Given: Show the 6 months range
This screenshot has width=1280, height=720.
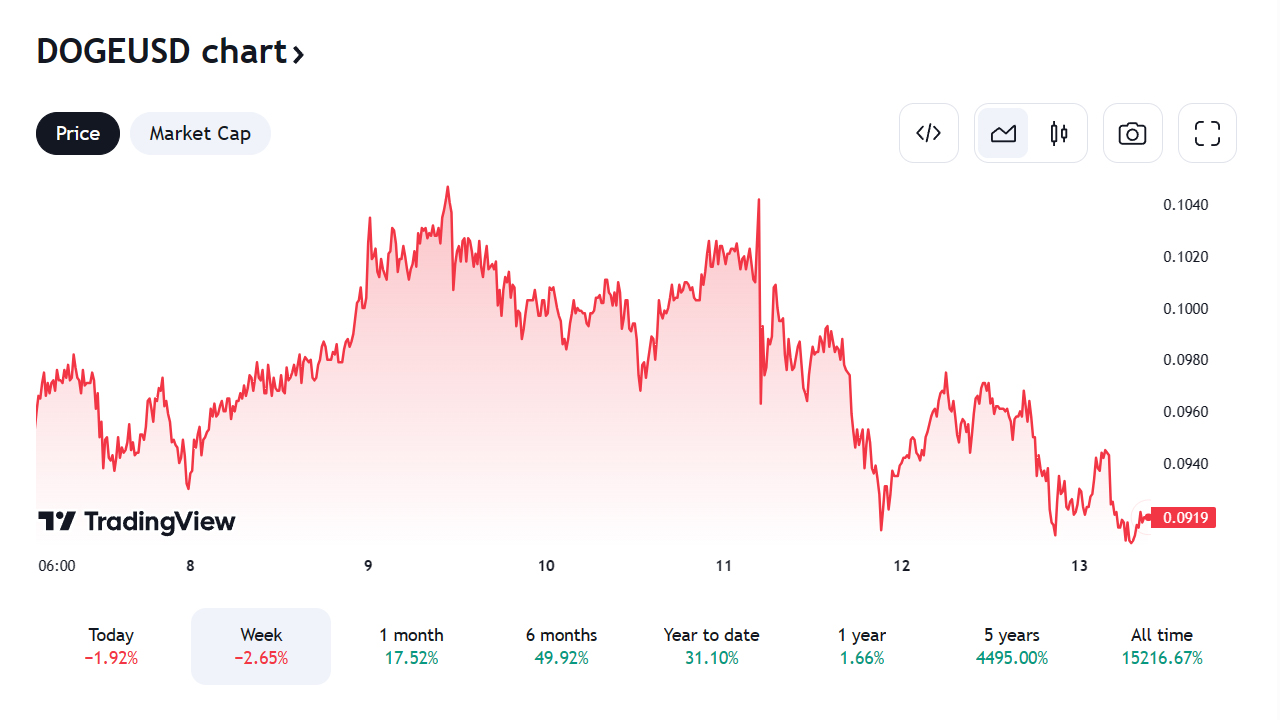Looking at the screenshot, I should [561, 646].
